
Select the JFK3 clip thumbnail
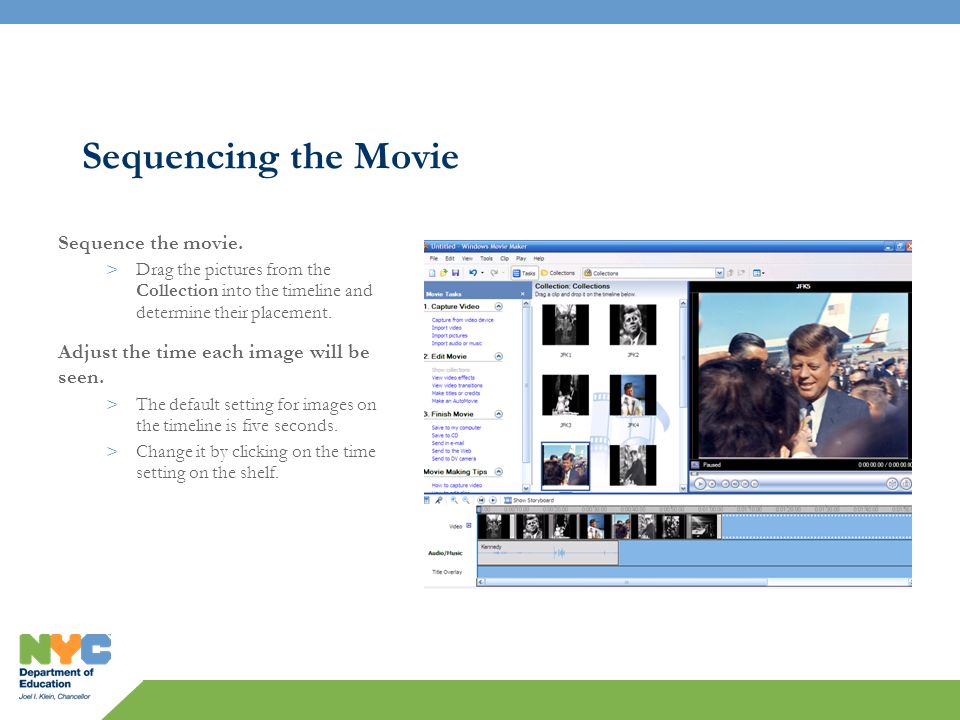pos(565,395)
